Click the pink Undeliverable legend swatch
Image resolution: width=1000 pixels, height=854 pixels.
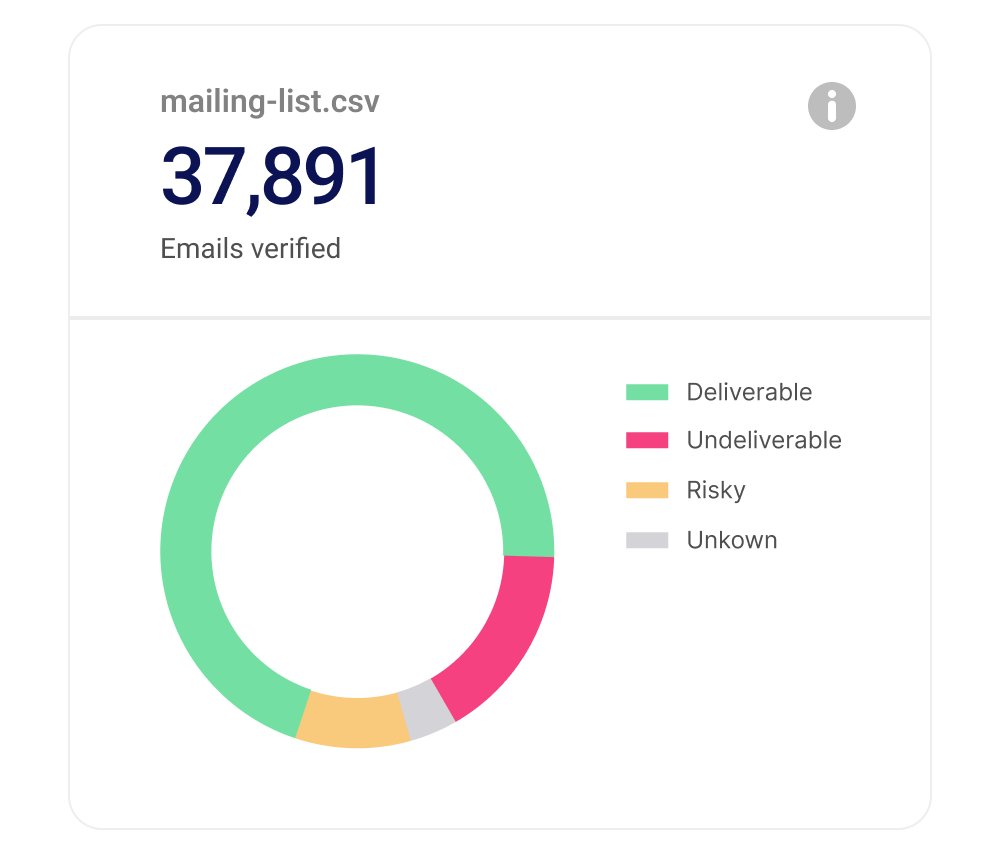coord(647,440)
